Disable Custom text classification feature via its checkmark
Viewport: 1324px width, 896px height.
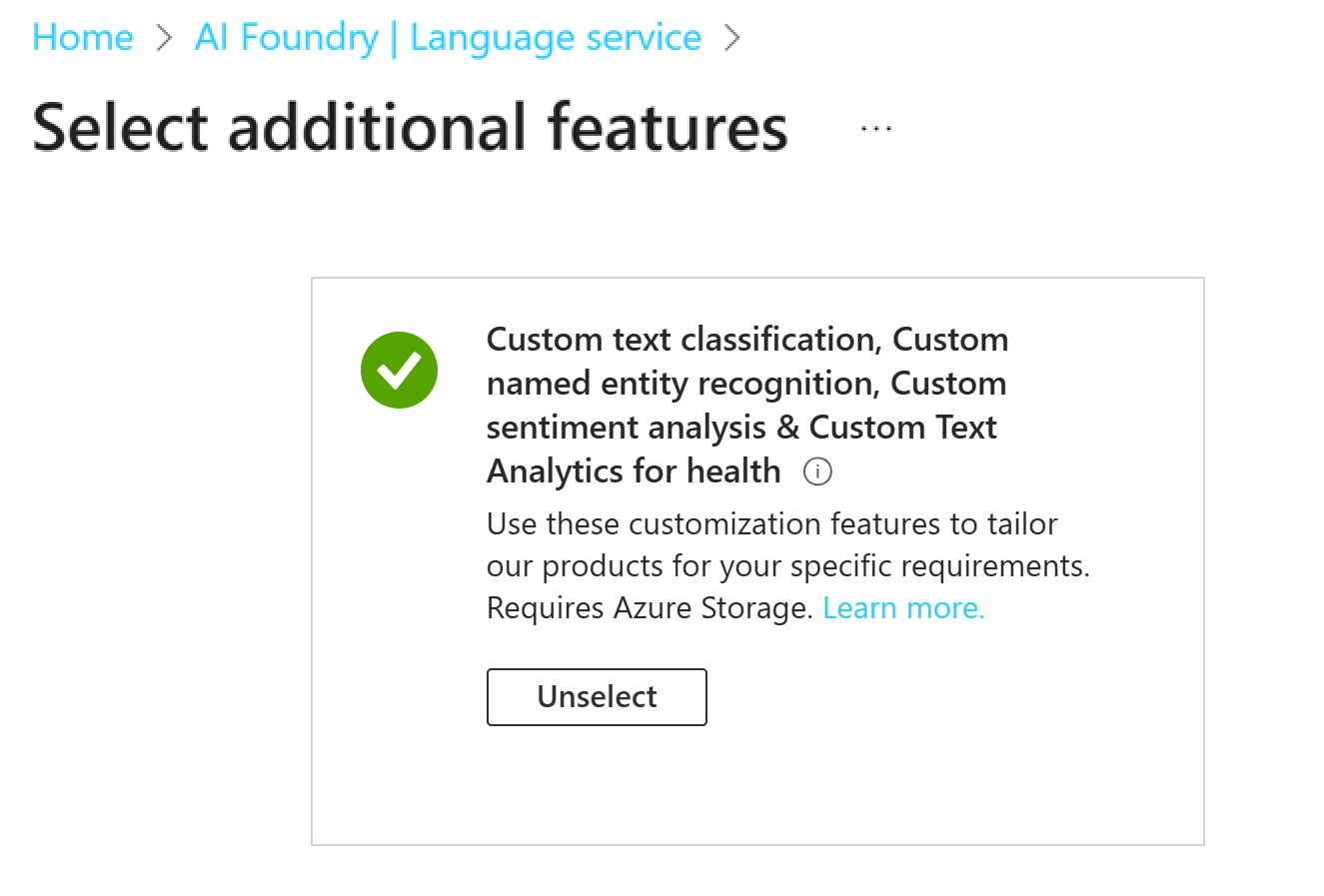[399, 370]
